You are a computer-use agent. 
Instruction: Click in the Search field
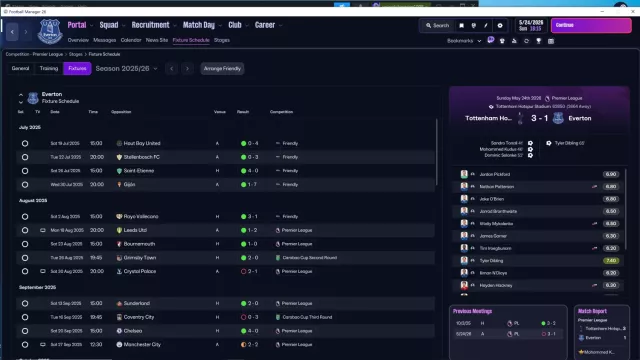click(x=438, y=25)
